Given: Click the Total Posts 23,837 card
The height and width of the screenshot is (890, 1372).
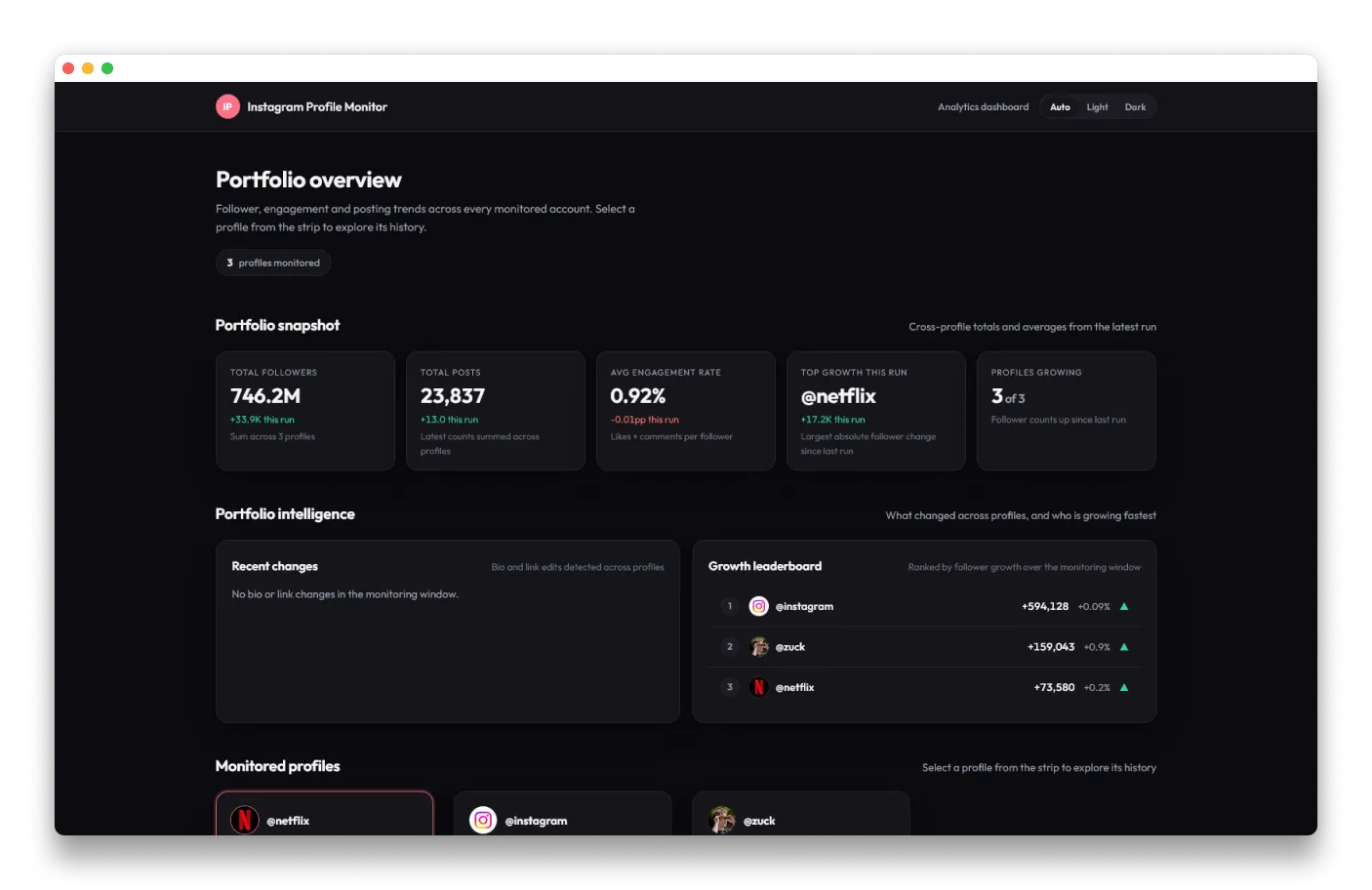Looking at the screenshot, I should click(496, 411).
